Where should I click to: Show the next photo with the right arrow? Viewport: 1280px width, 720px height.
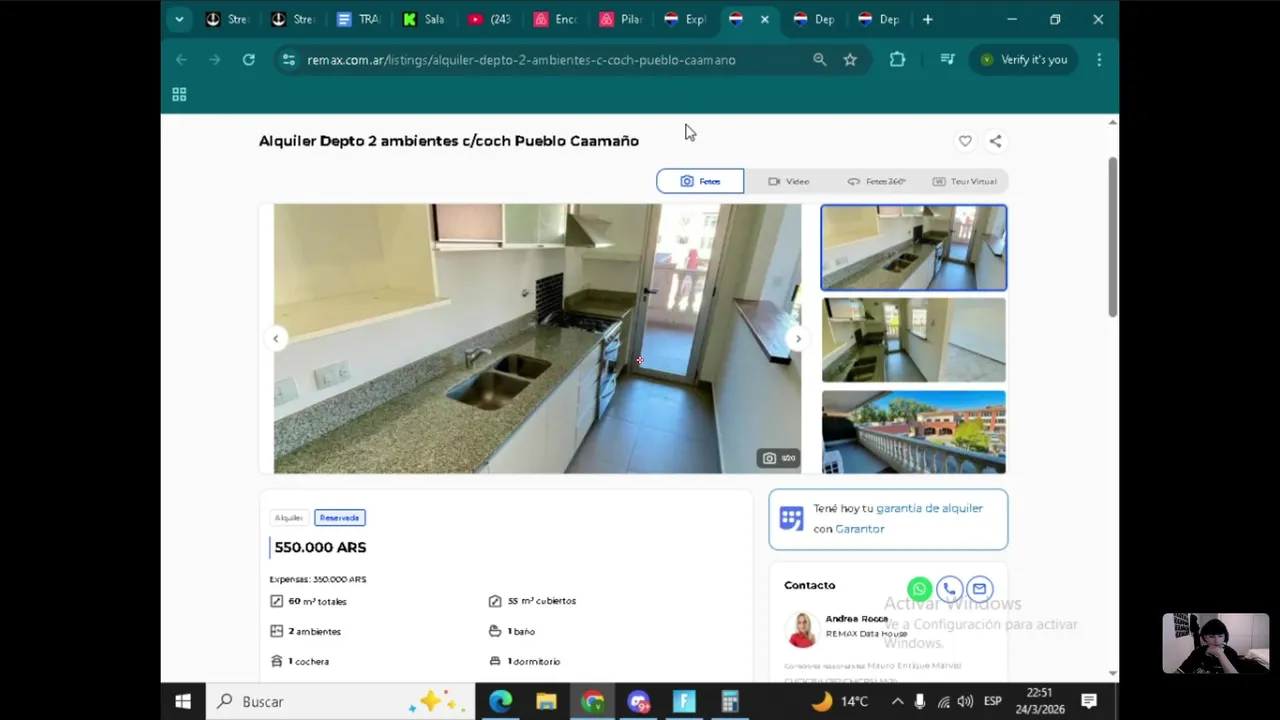797,339
